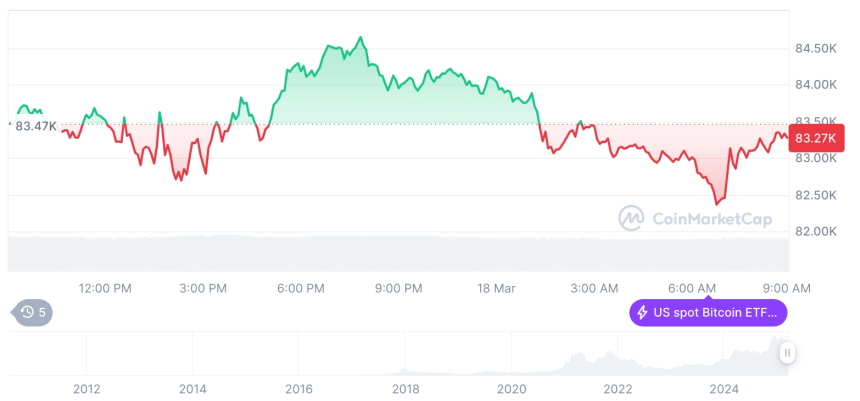The image size is (860, 401).
Task: Click the gray volume bars below the chart
Action: [x=399, y=253]
